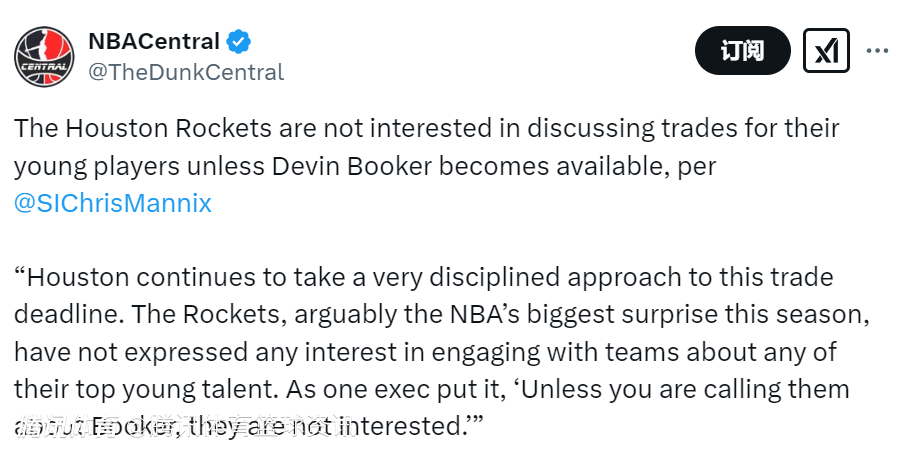Open the @TheDunkCentral handle link
The width and height of the screenshot is (898, 454).
click(x=186, y=72)
